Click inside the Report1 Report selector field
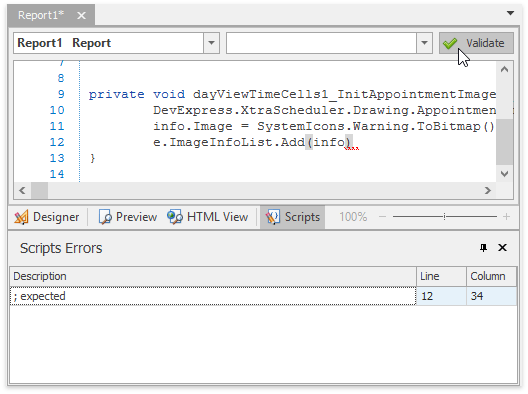Image resolution: width=528 pixels, height=394 pixels. pos(108,43)
